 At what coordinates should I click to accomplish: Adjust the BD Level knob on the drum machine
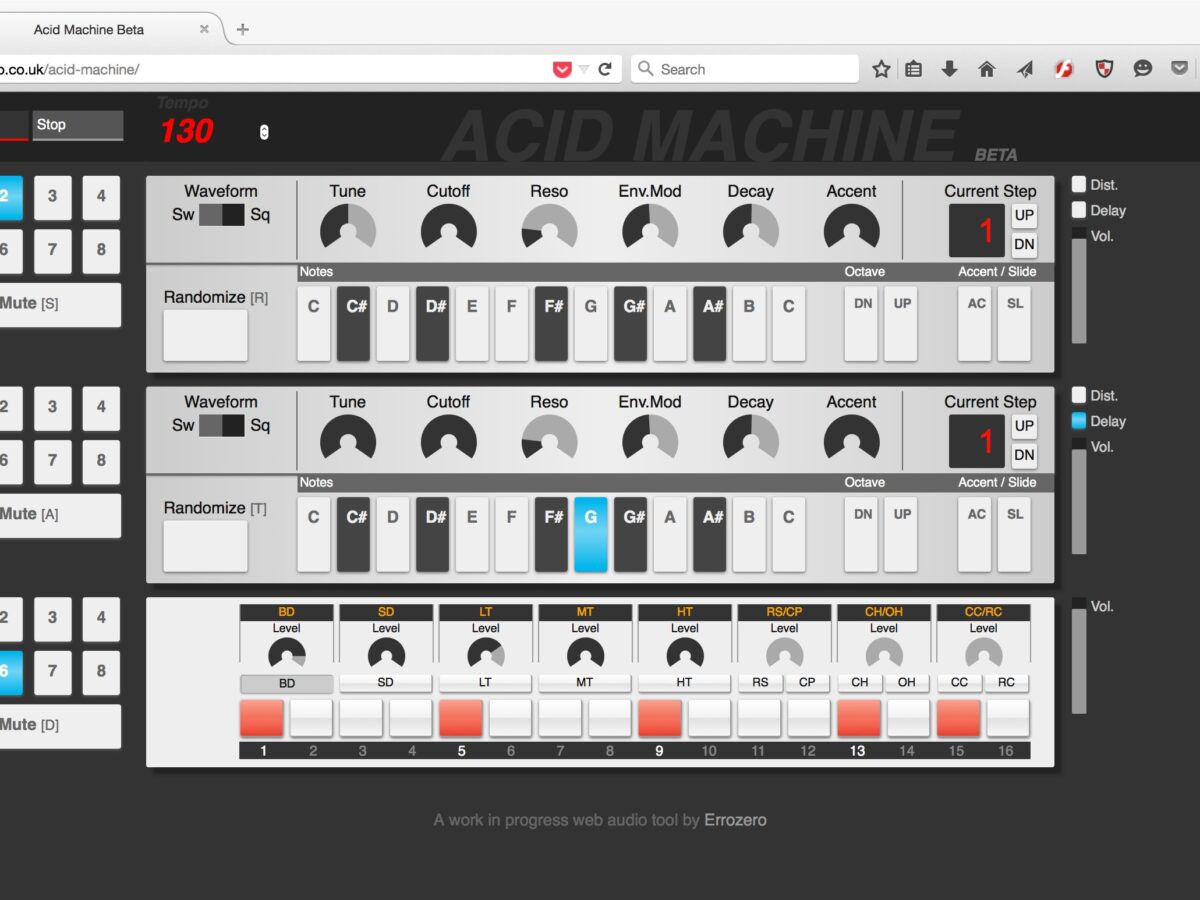(287, 654)
